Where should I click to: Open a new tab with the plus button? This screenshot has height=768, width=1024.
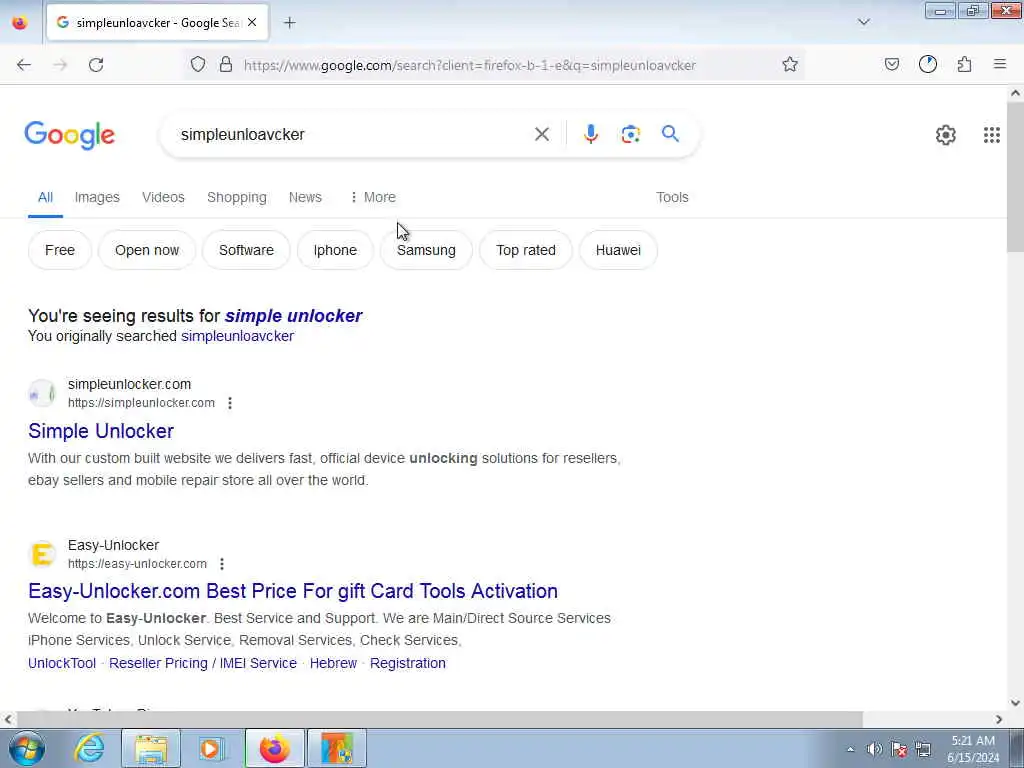tap(289, 23)
